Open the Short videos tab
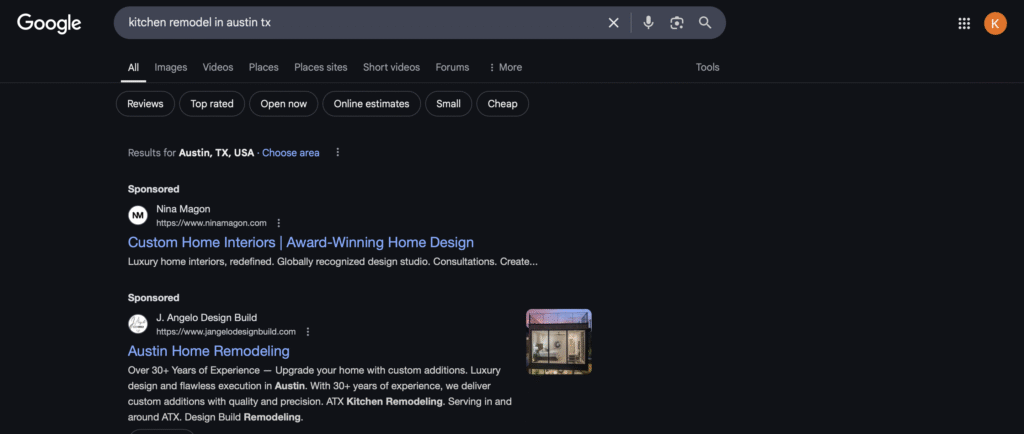The image size is (1024, 434). (391, 67)
